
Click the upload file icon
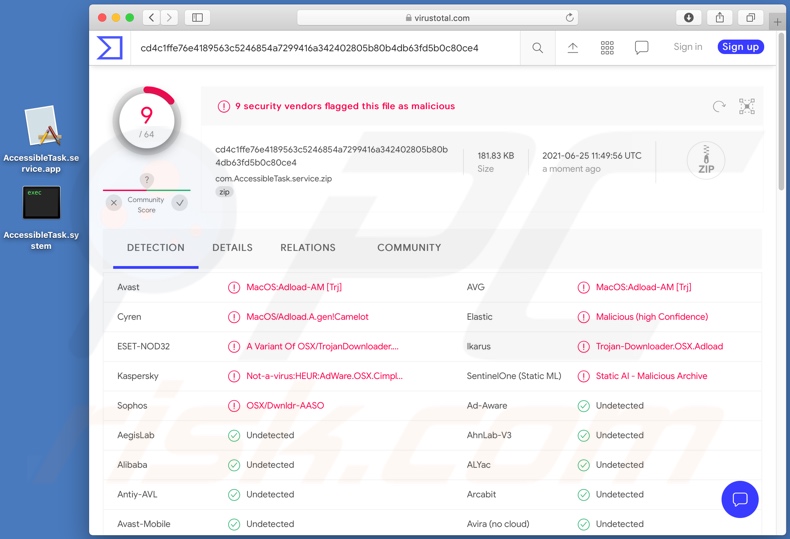573,48
